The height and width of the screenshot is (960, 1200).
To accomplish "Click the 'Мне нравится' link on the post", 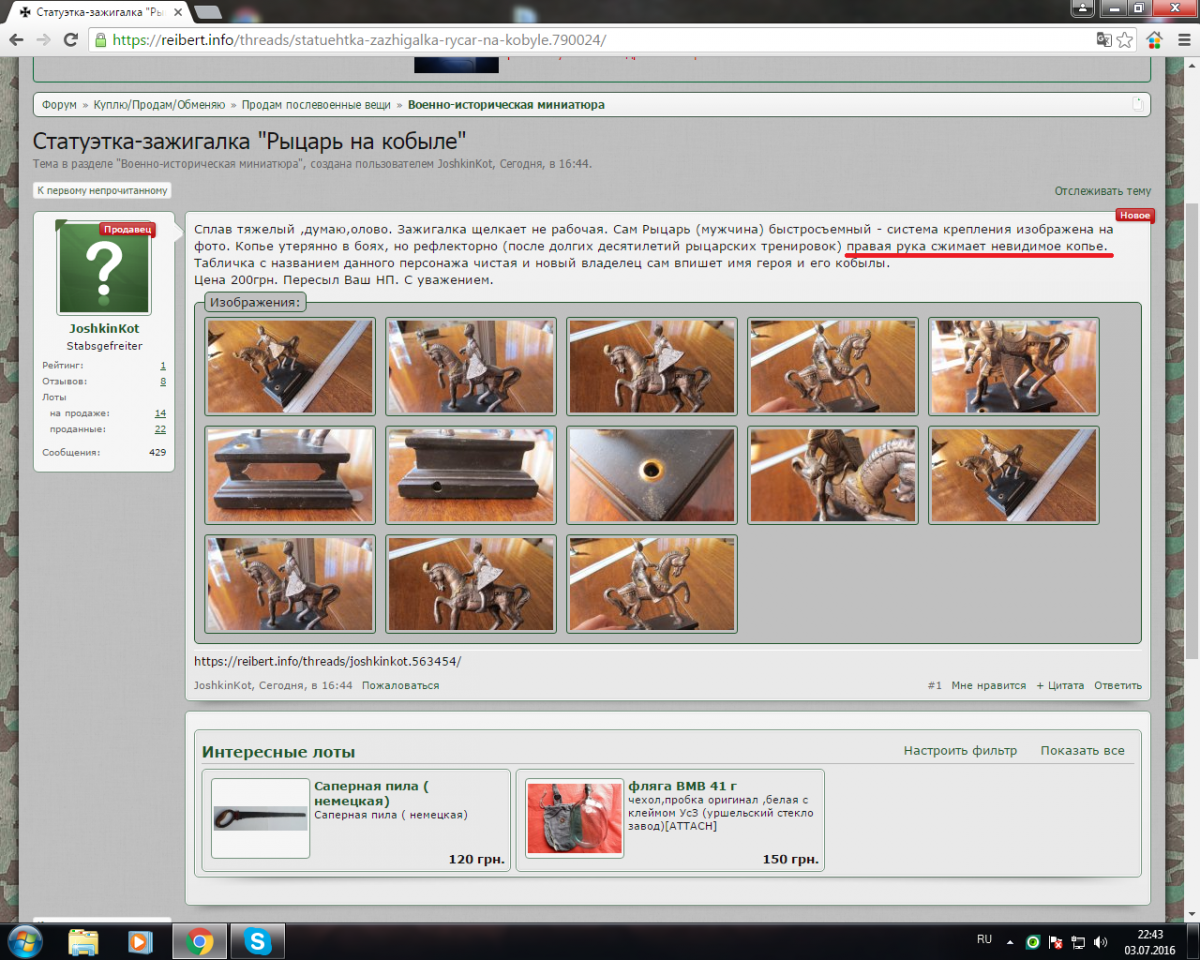I will tap(988, 685).
